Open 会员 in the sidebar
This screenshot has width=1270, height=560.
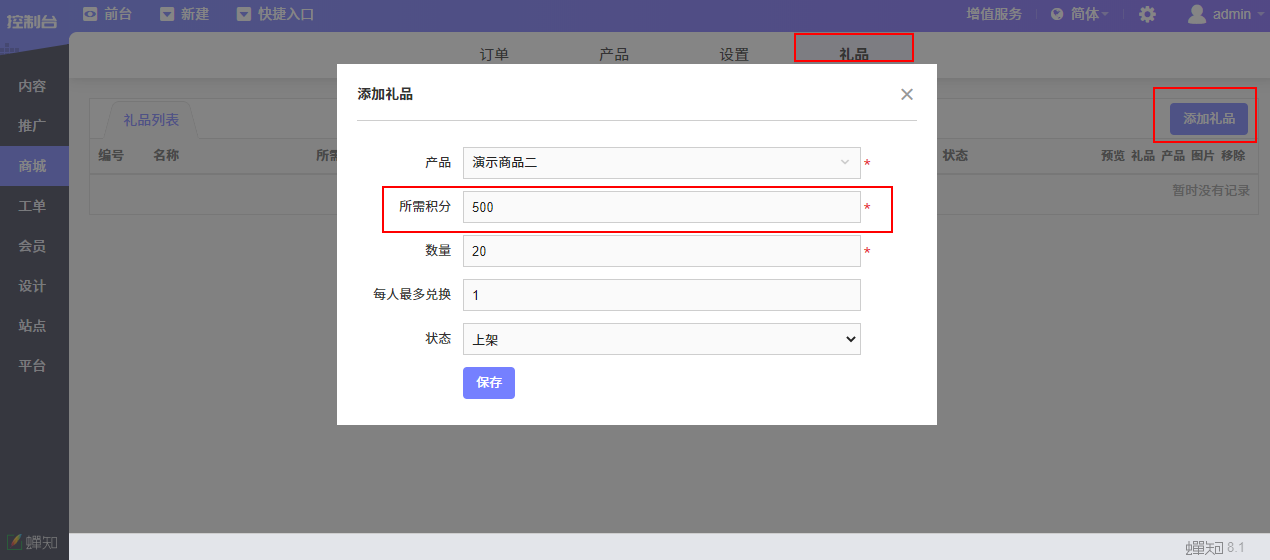pos(34,246)
